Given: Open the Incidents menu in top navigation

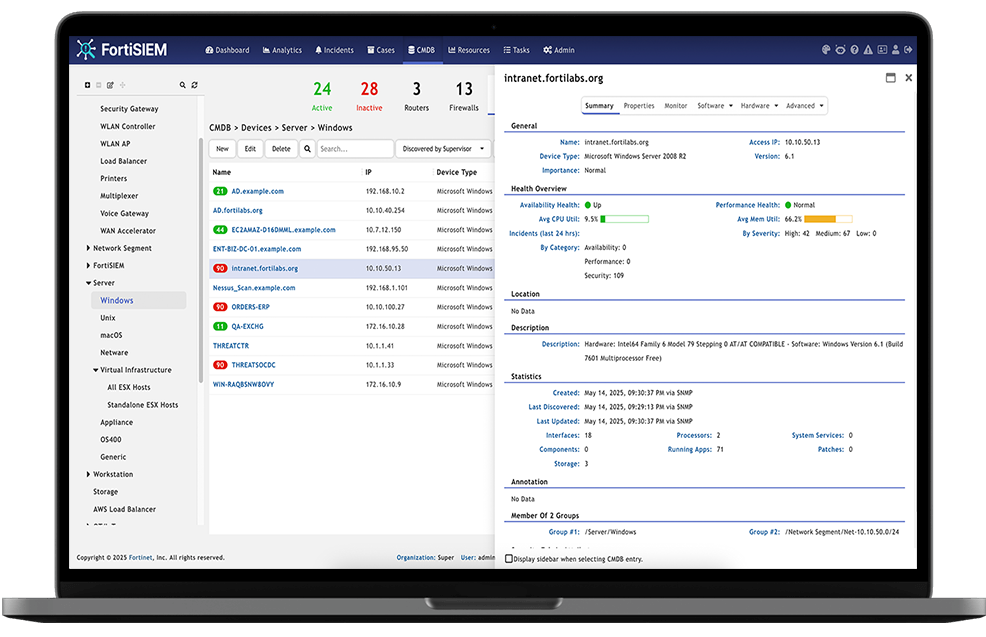Looking at the screenshot, I should coord(334,50).
